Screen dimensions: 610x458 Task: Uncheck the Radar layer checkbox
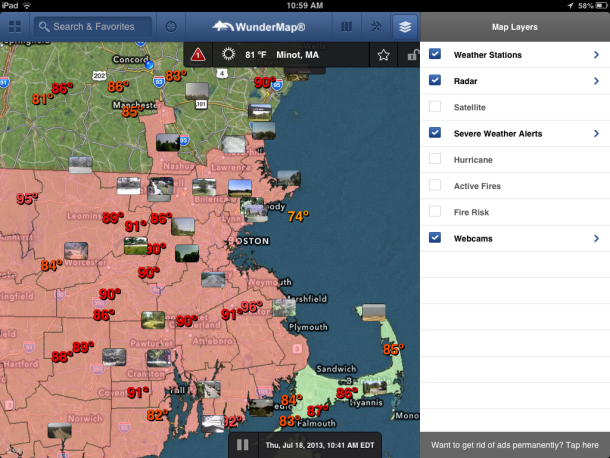click(x=435, y=80)
